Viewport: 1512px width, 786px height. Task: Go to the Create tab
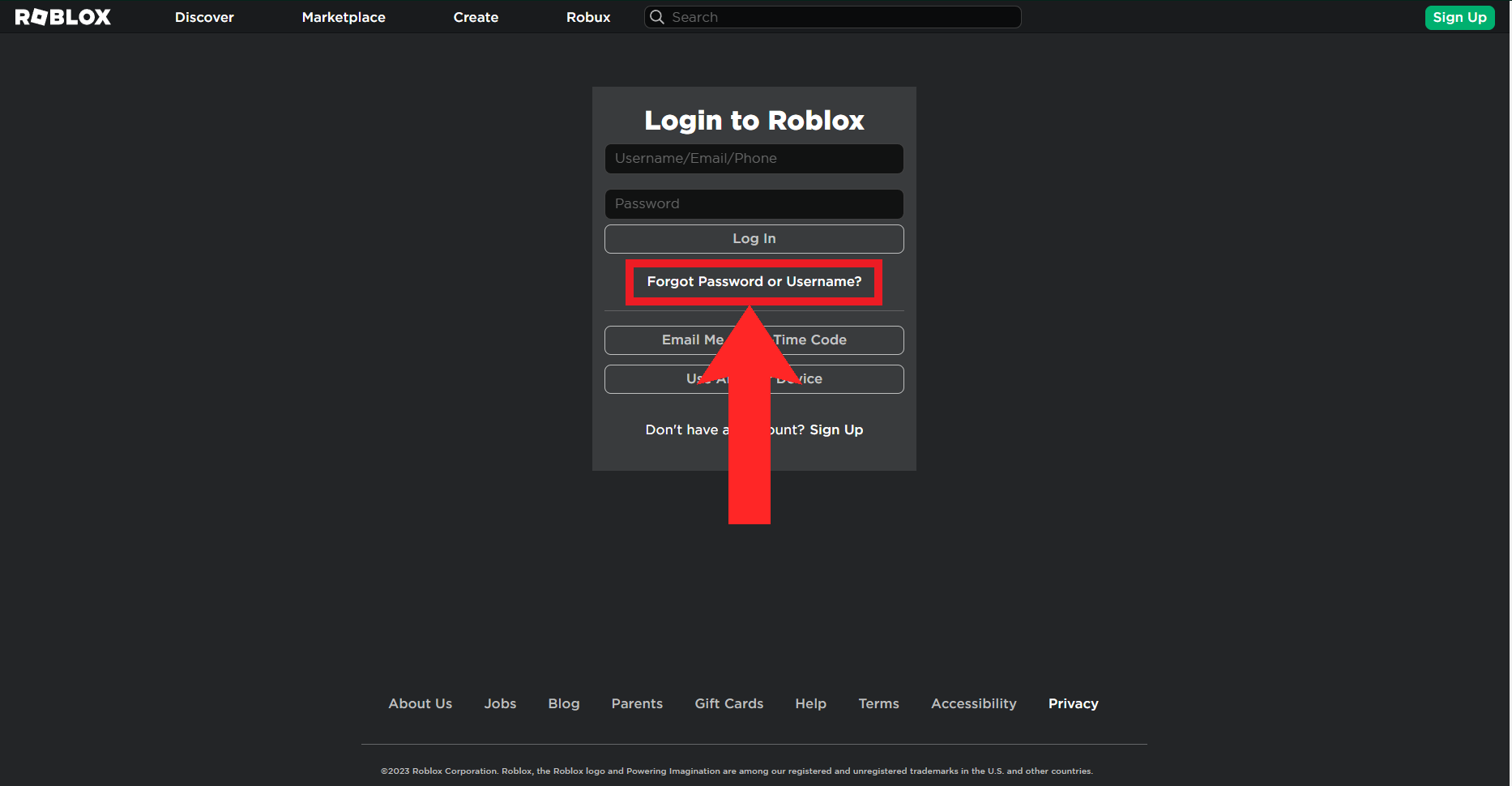pyautogui.click(x=476, y=17)
